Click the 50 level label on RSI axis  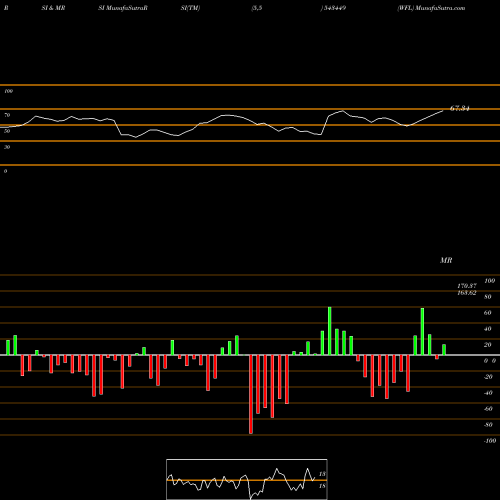pos(7,131)
